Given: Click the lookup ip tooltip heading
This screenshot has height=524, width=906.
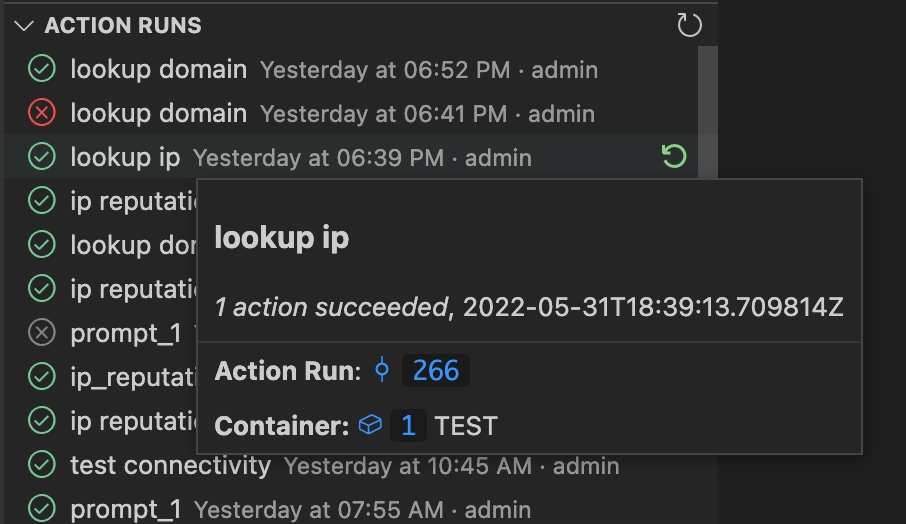Looking at the screenshot, I should [282, 237].
